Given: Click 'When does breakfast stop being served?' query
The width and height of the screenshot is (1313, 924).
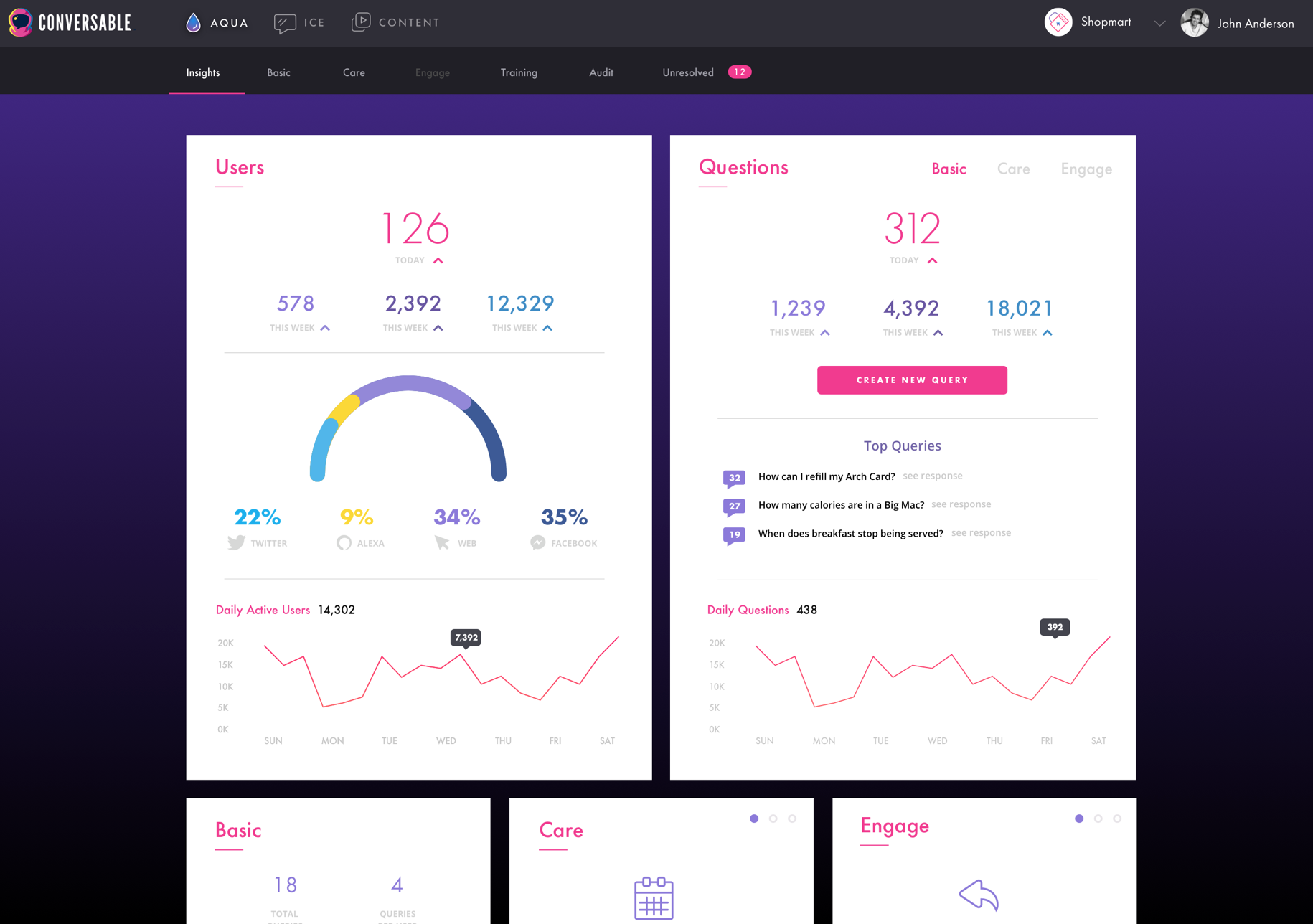Looking at the screenshot, I should tap(850, 533).
